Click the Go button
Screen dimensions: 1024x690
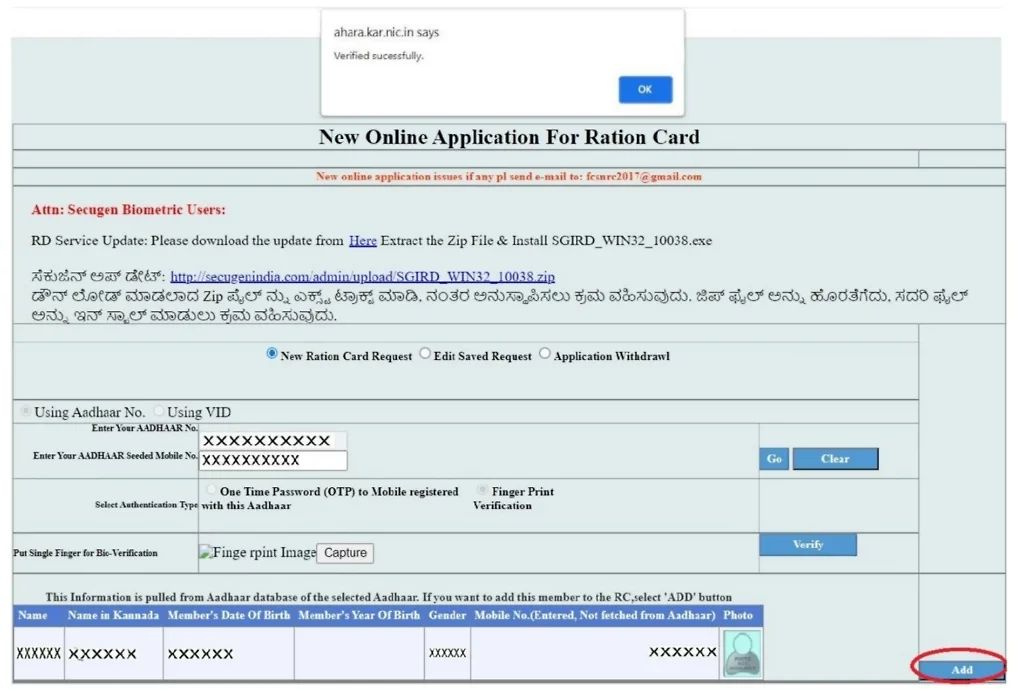tap(774, 458)
